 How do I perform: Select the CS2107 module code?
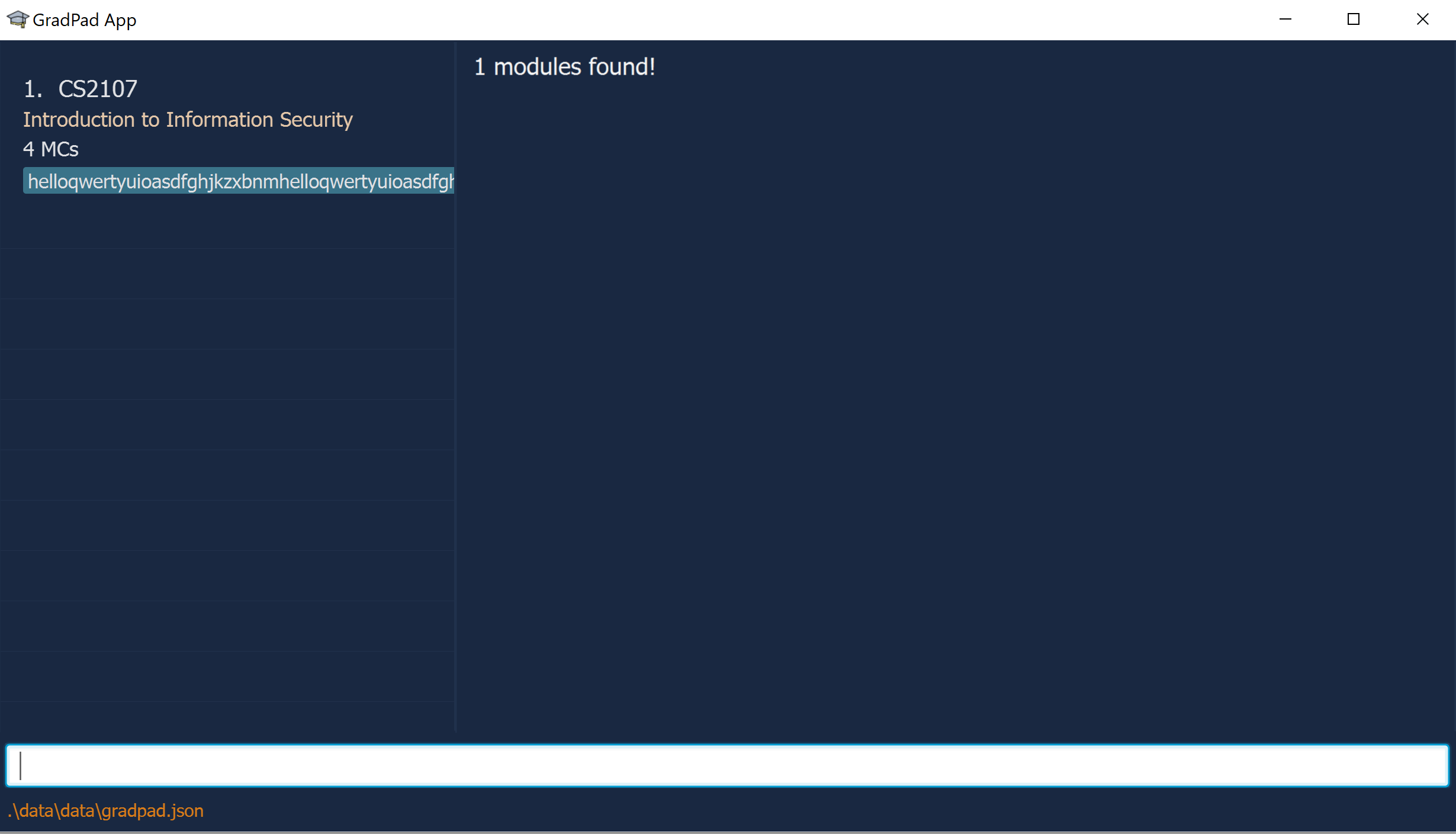coord(98,89)
